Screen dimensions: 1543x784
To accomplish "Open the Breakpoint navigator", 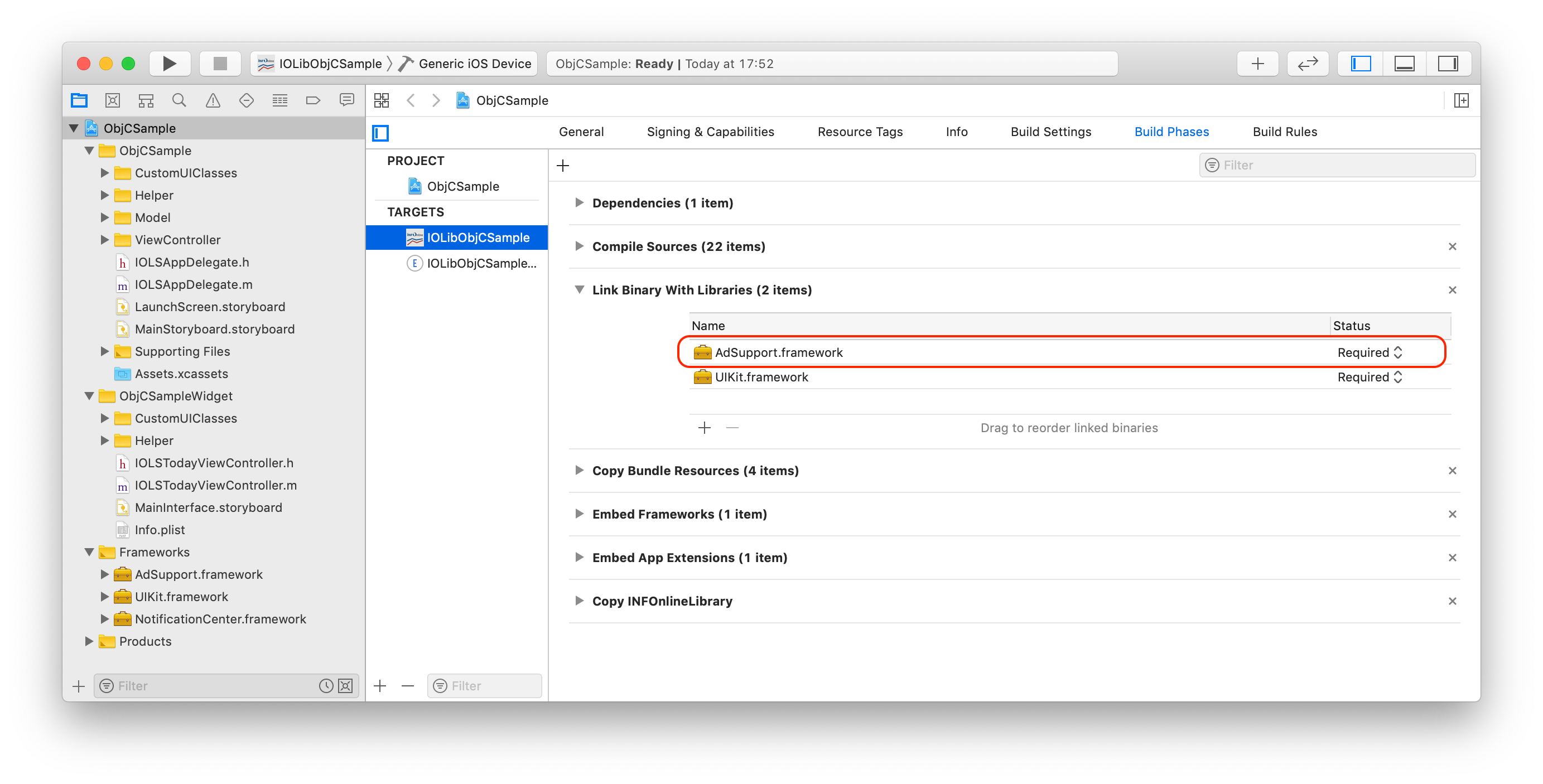I will [x=314, y=100].
